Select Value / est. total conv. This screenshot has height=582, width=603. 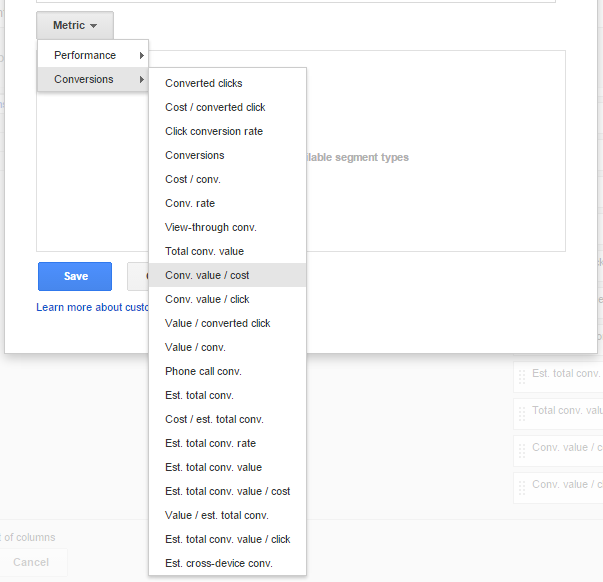(227, 515)
